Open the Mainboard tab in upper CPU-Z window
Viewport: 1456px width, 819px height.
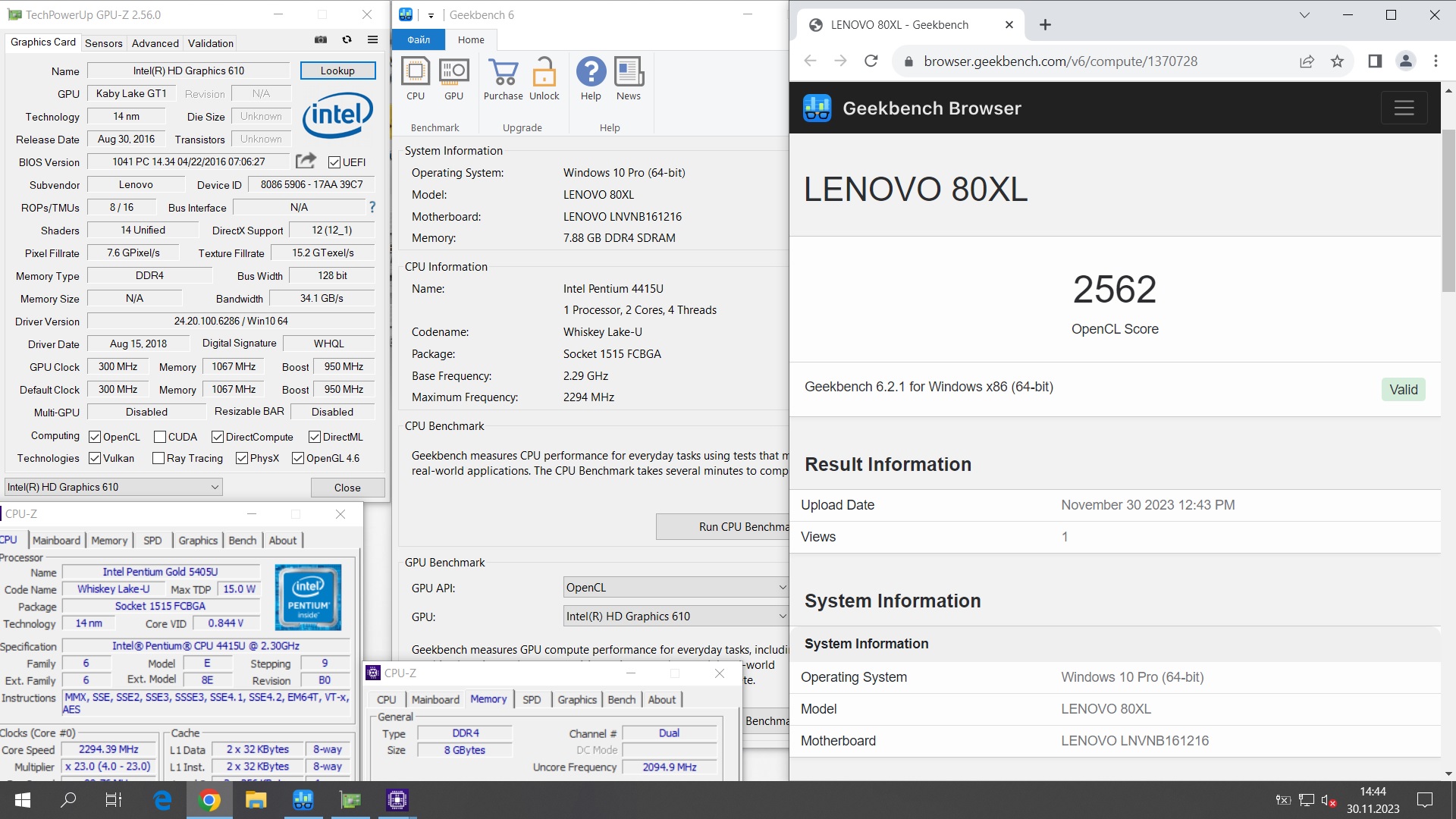pos(56,541)
